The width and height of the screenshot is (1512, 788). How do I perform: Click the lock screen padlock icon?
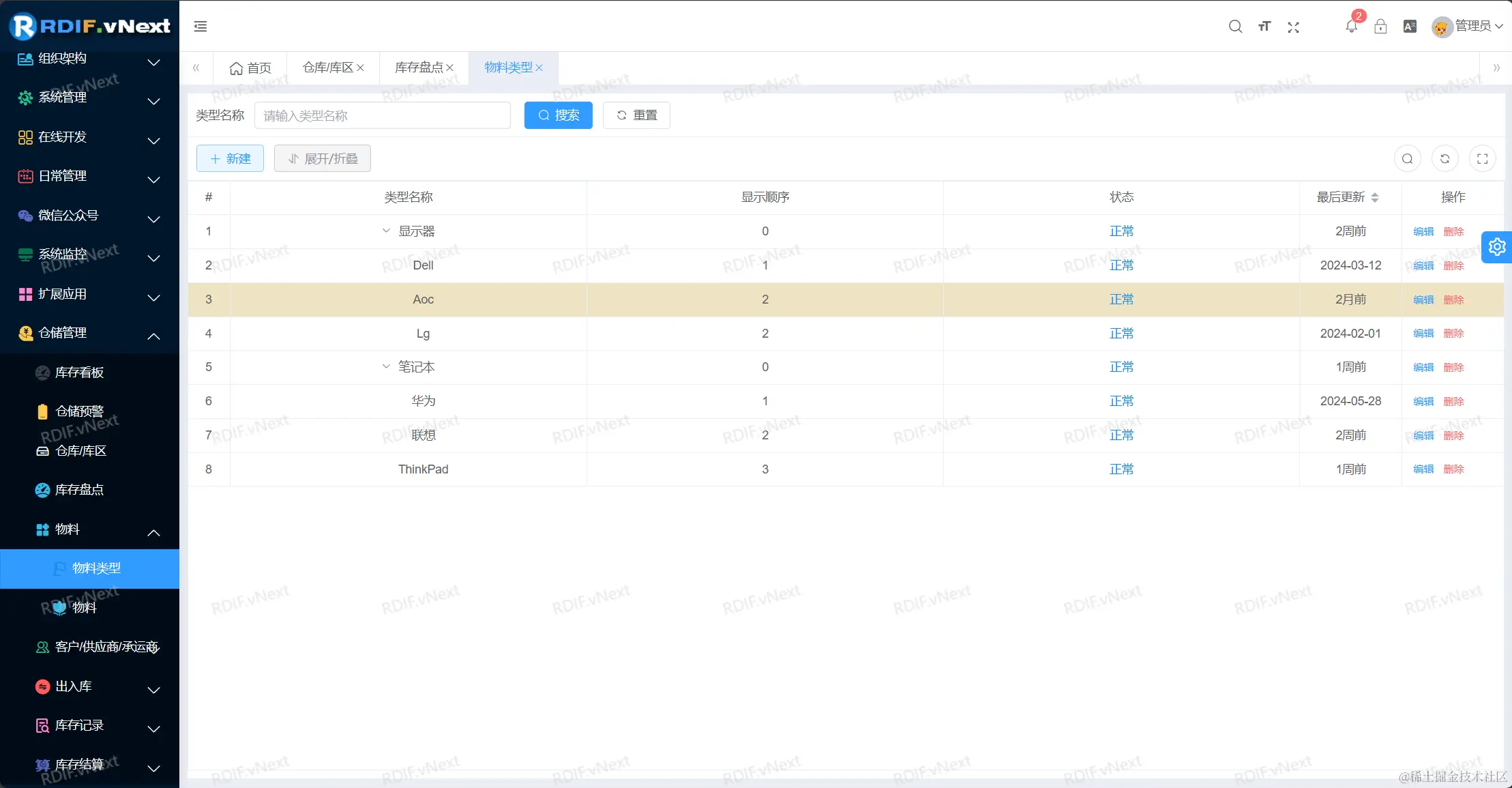[1380, 27]
